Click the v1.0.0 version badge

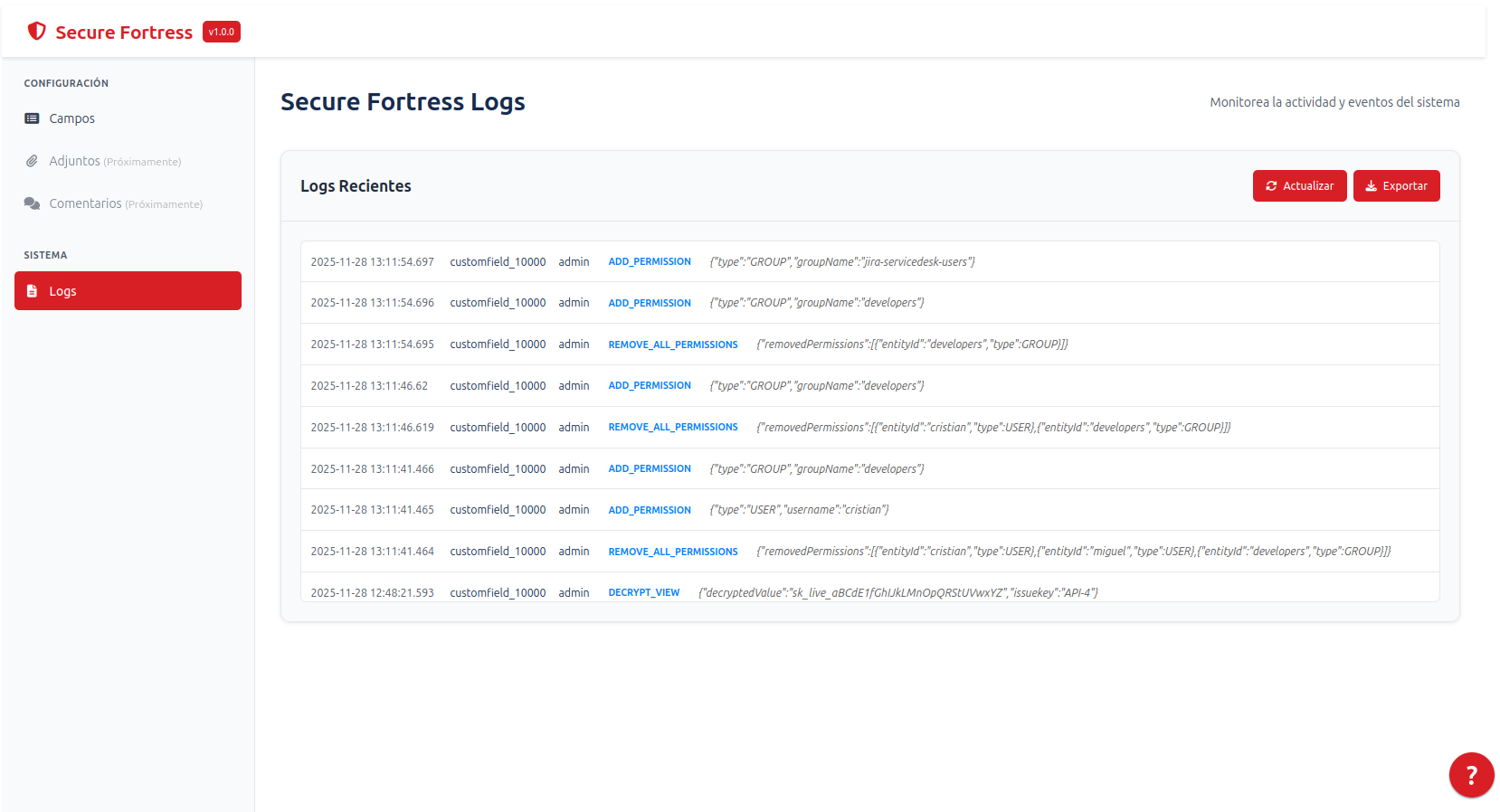pyautogui.click(x=222, y=32)
